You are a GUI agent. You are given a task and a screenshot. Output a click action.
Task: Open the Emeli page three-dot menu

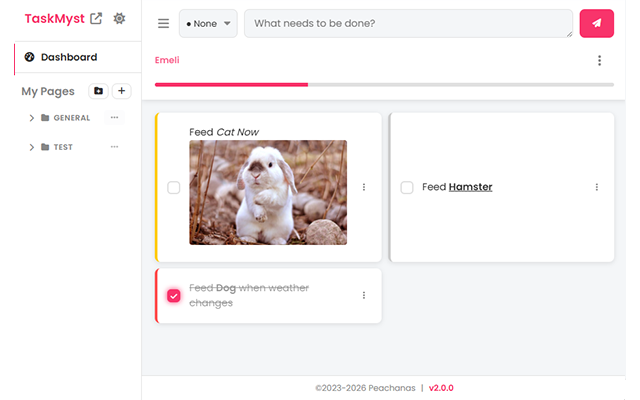coord(600,61)
